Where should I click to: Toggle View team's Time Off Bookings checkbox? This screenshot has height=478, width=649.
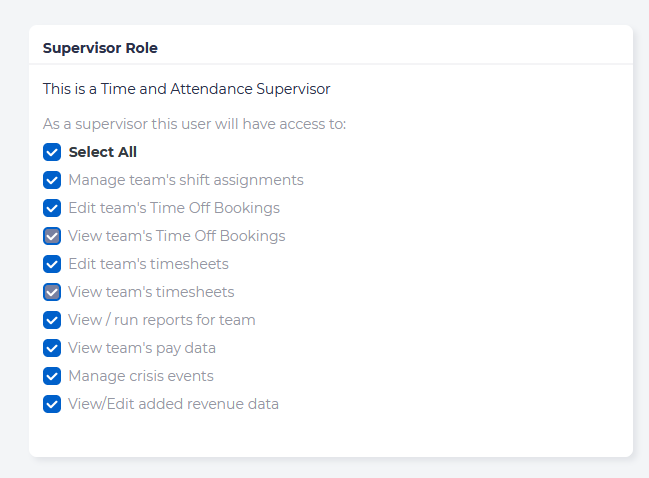(x=52, y=236)
